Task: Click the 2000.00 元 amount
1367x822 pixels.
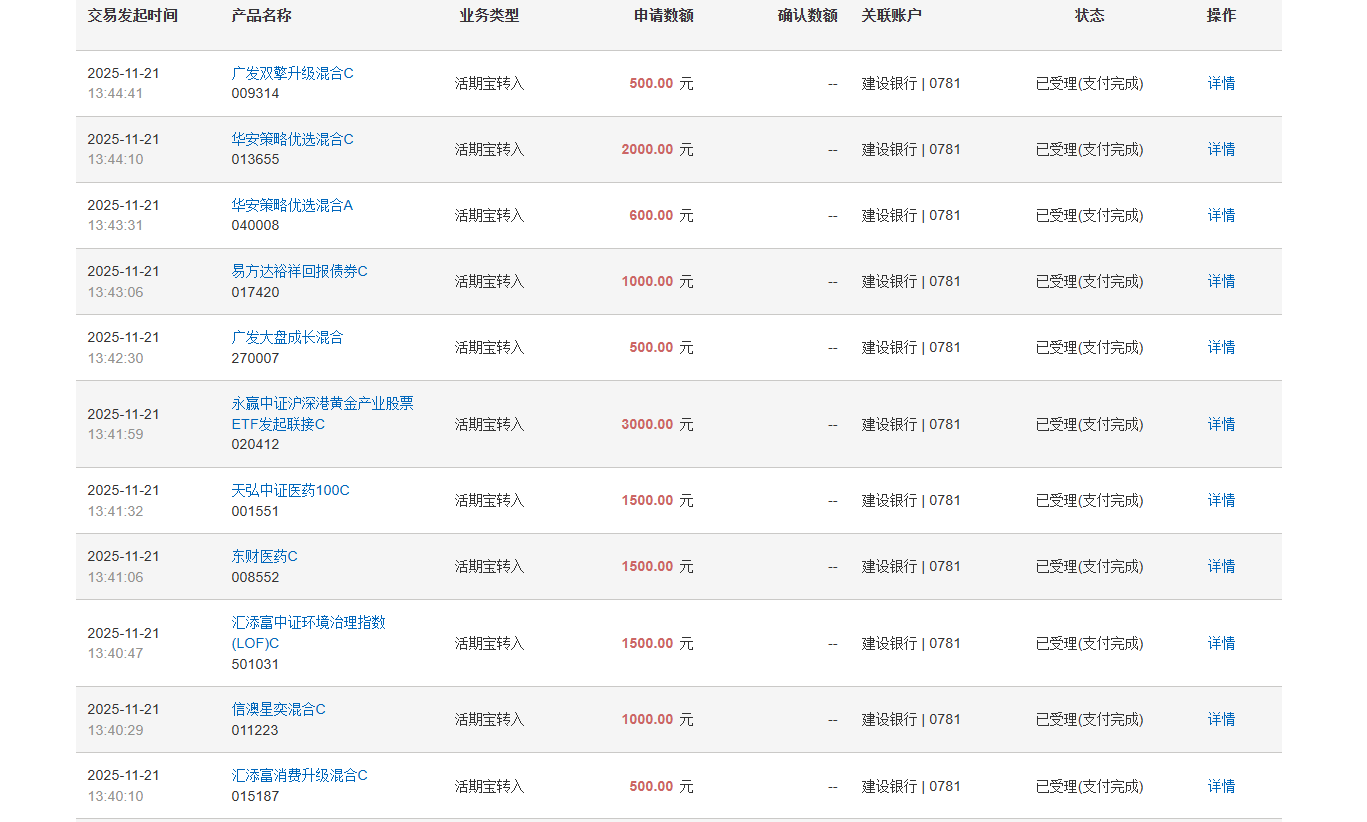Action: pos(657,149)
